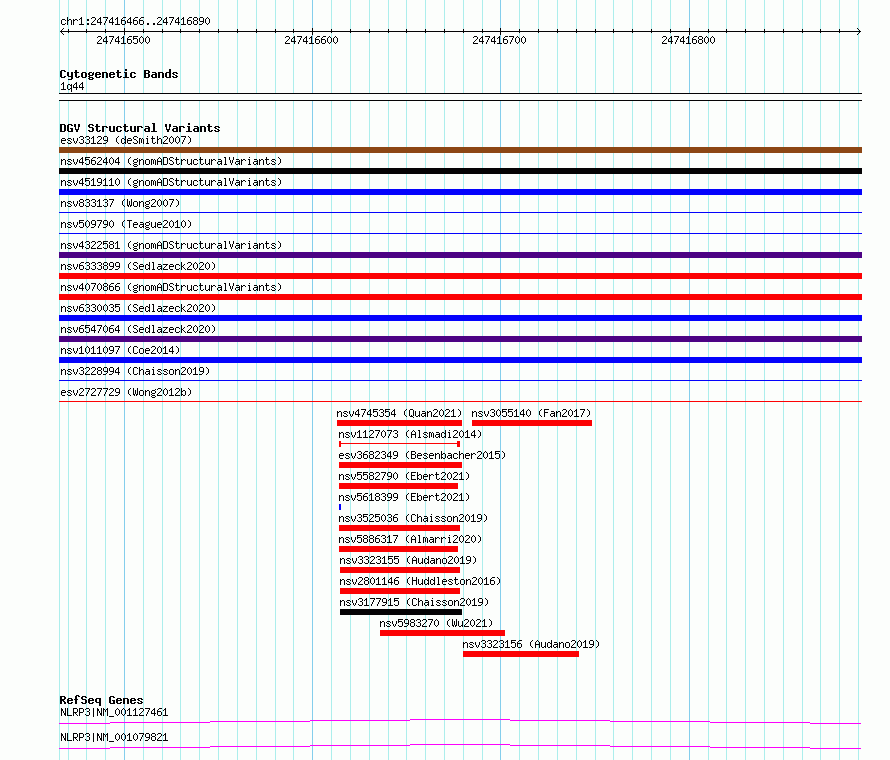The image size is (890, 760).
Task: Select the nsv3055140 (Fan2017) red bar
Action: pyautogui.click(x=531, y=423)
